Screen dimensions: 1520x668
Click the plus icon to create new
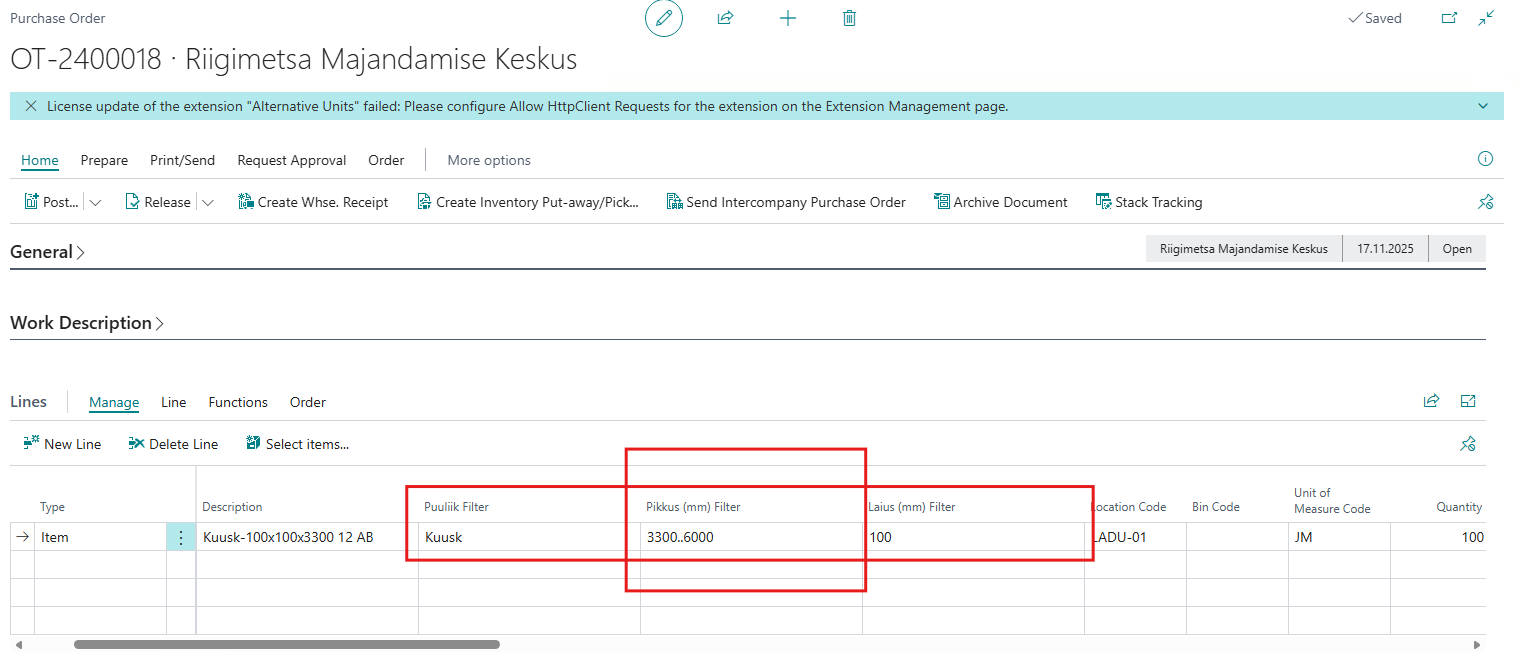pyautogui.click(x=788, y=18)
